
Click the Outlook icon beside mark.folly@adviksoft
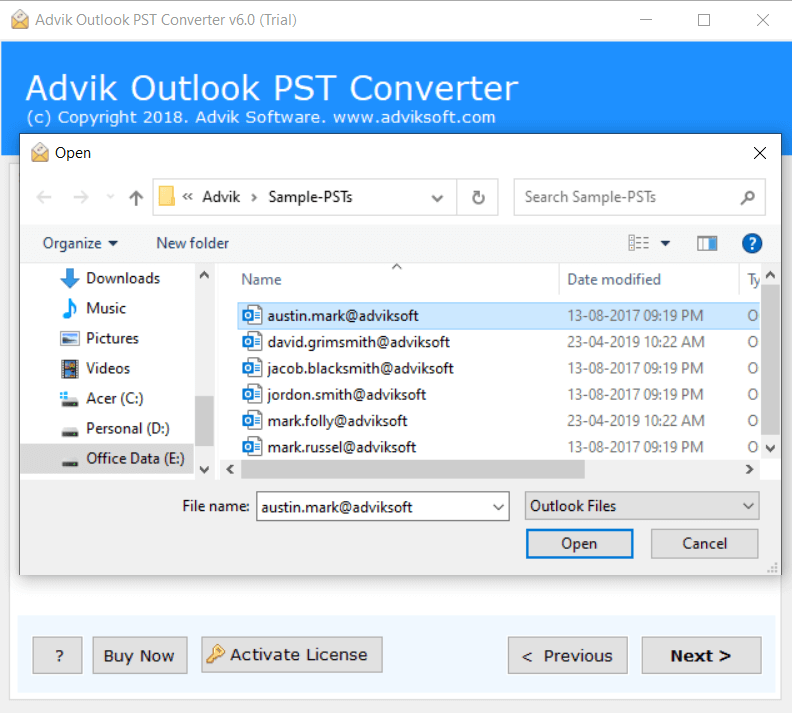[x=252, y=421]
